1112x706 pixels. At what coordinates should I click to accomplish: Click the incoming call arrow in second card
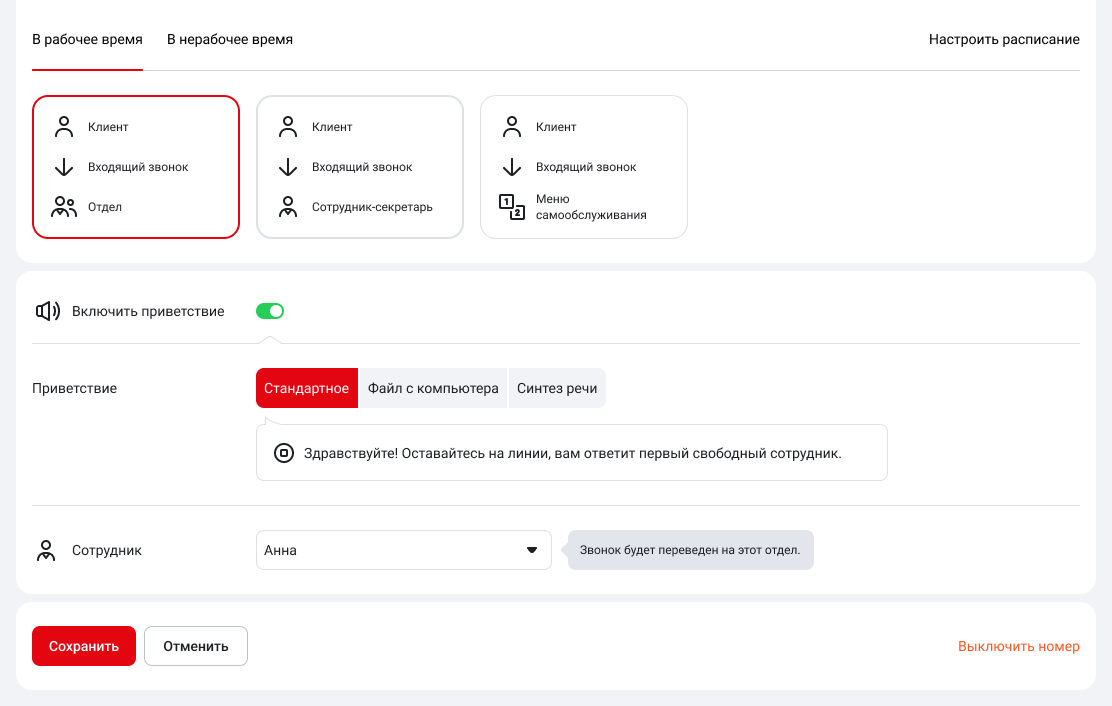pyautogui.click(x=288, y=167)
